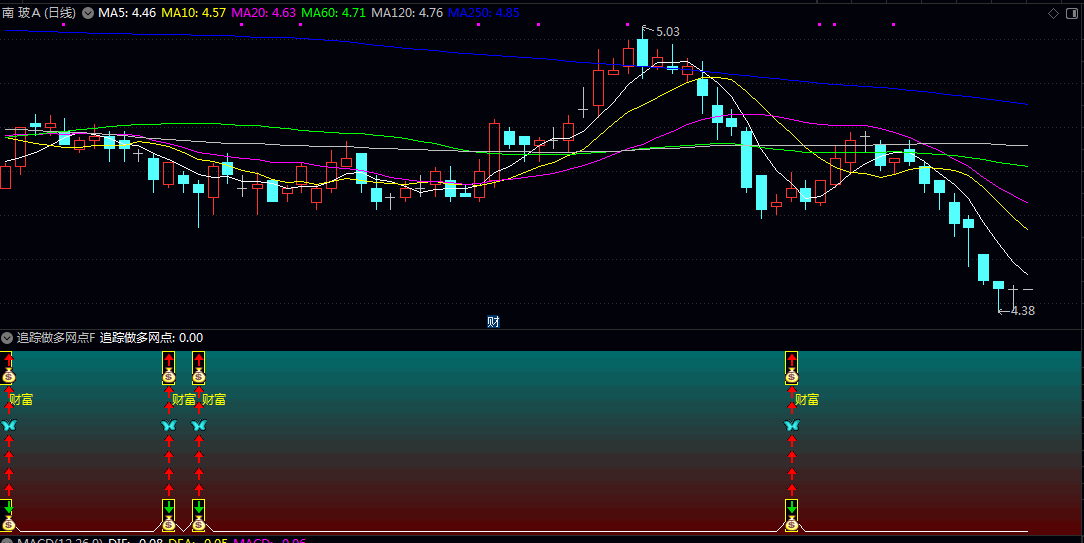Image resolution: width=1084 pixels, height=543 pixels.
Task: Click the leftmost bottom-row money bag icon
Action: coord(9,523)
